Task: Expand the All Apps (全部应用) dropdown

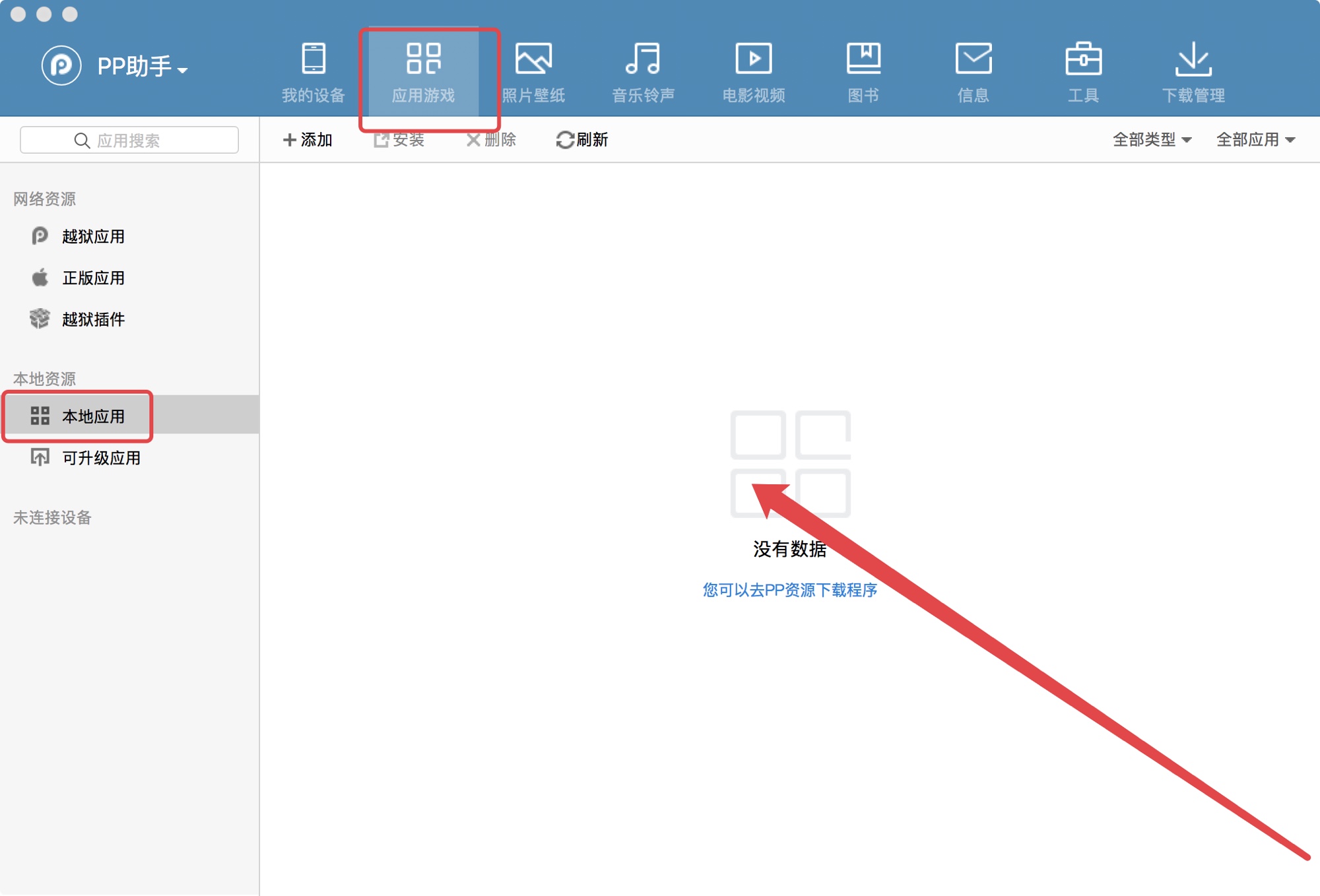Action: 1255,140
